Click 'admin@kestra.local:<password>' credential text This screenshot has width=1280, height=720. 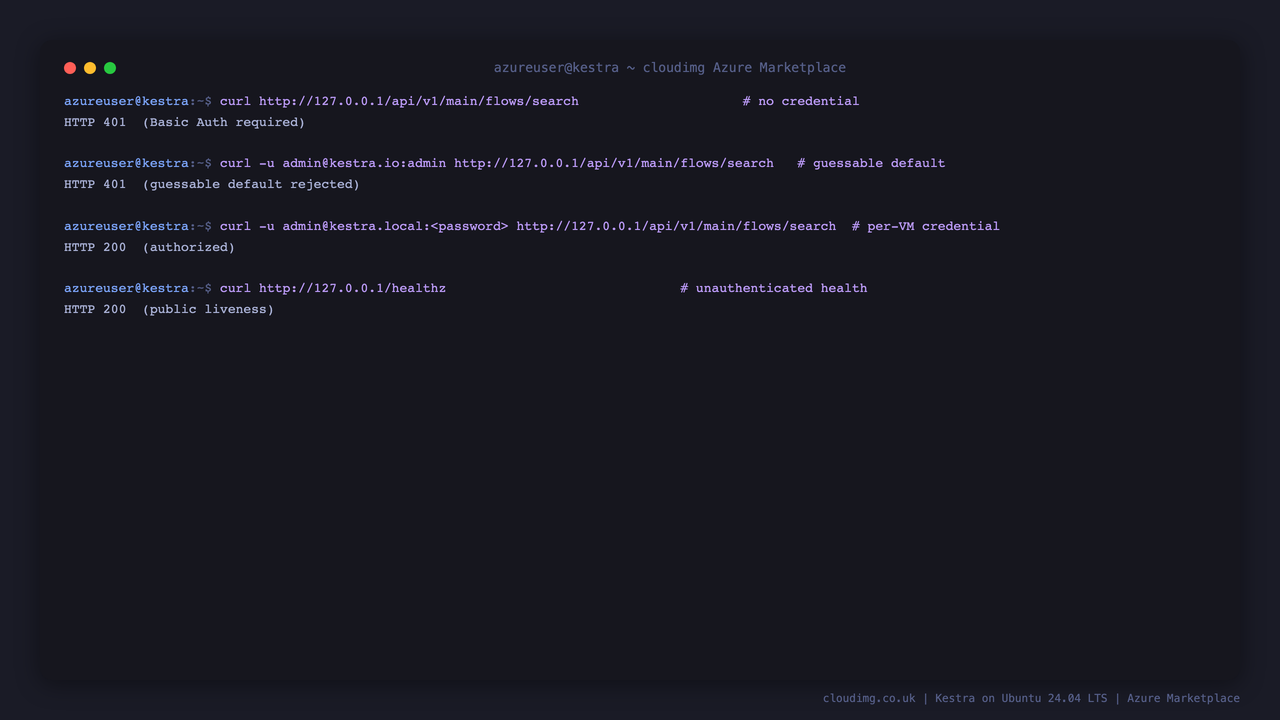coord(395,226)
